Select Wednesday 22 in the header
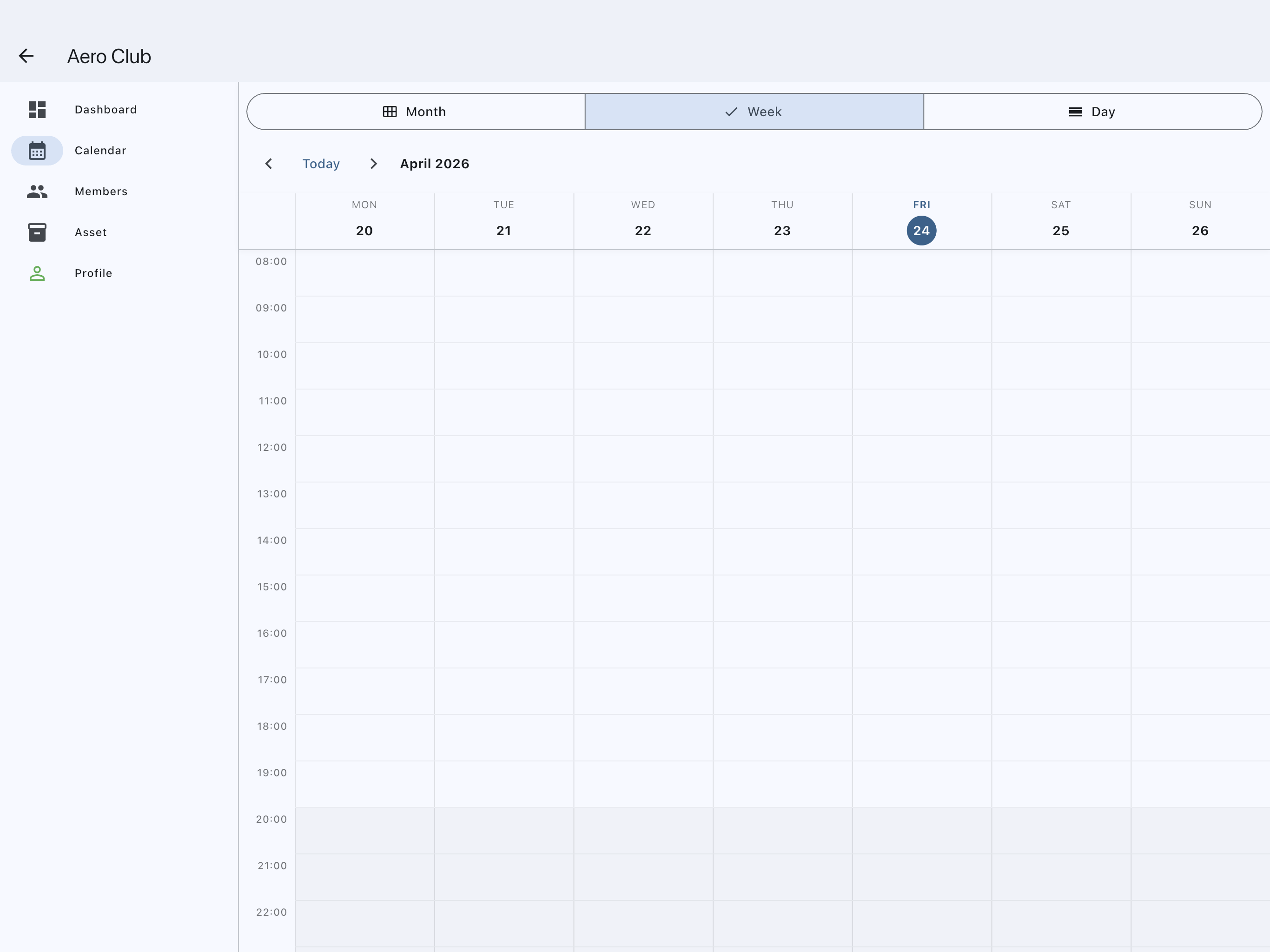This screenshot has height=952, width=1270. 643,221
